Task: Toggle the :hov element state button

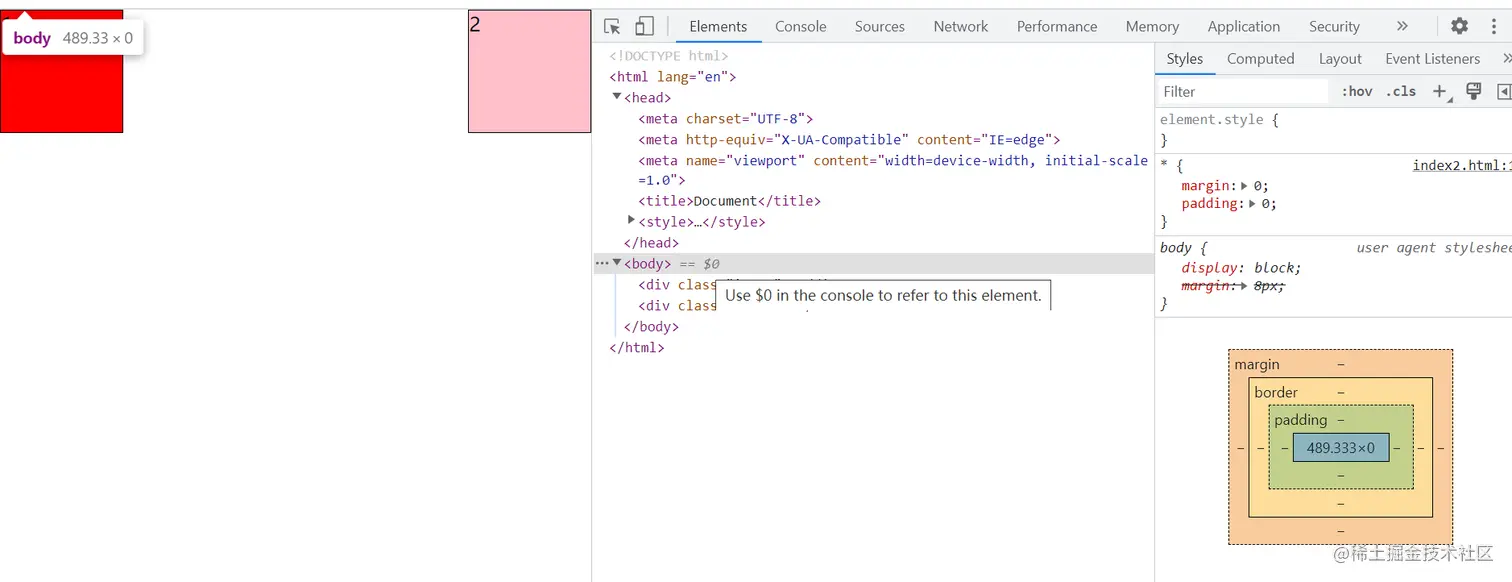Action: coord(1357,91)
